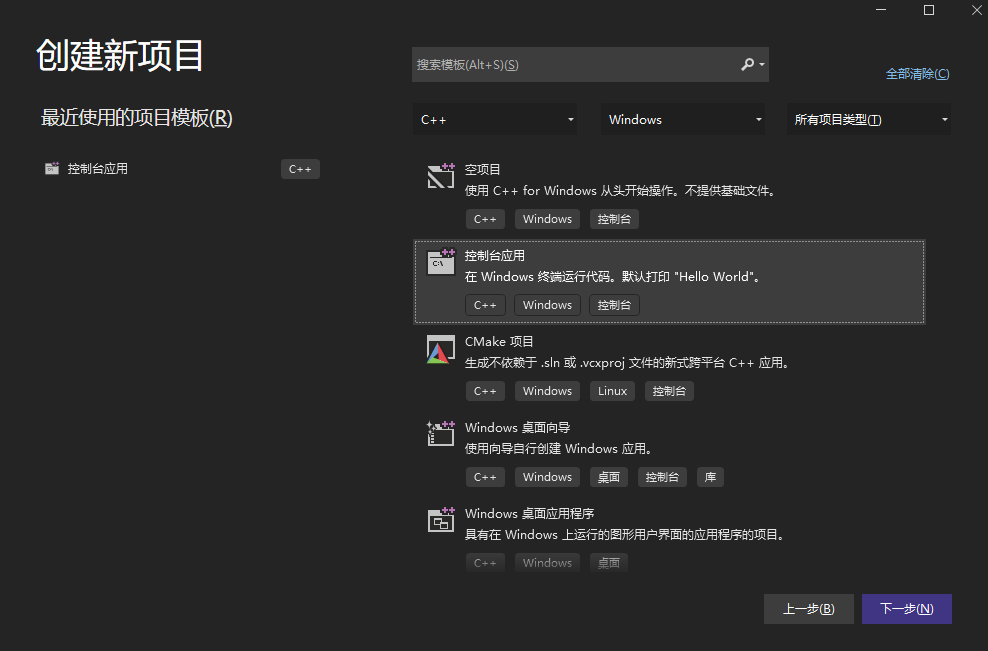Click the C++ tag on the recent template
The image size is (988, 651).
300,168
